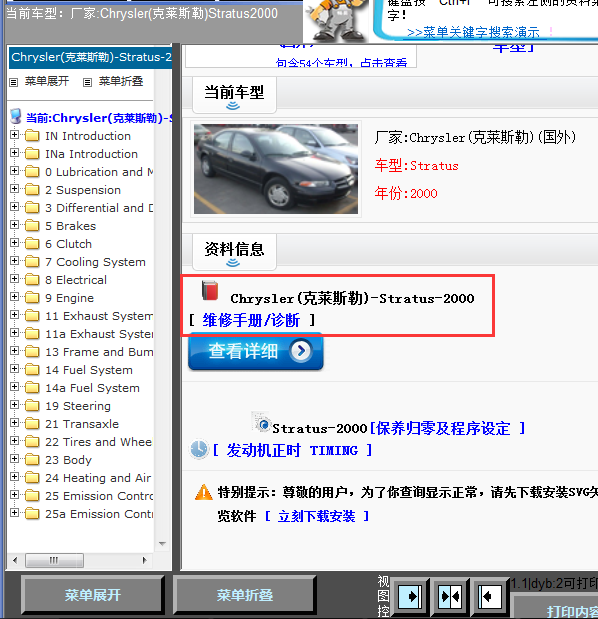Select the 9 Engine tree label
The image size is (598, 619).
[69, 298]
